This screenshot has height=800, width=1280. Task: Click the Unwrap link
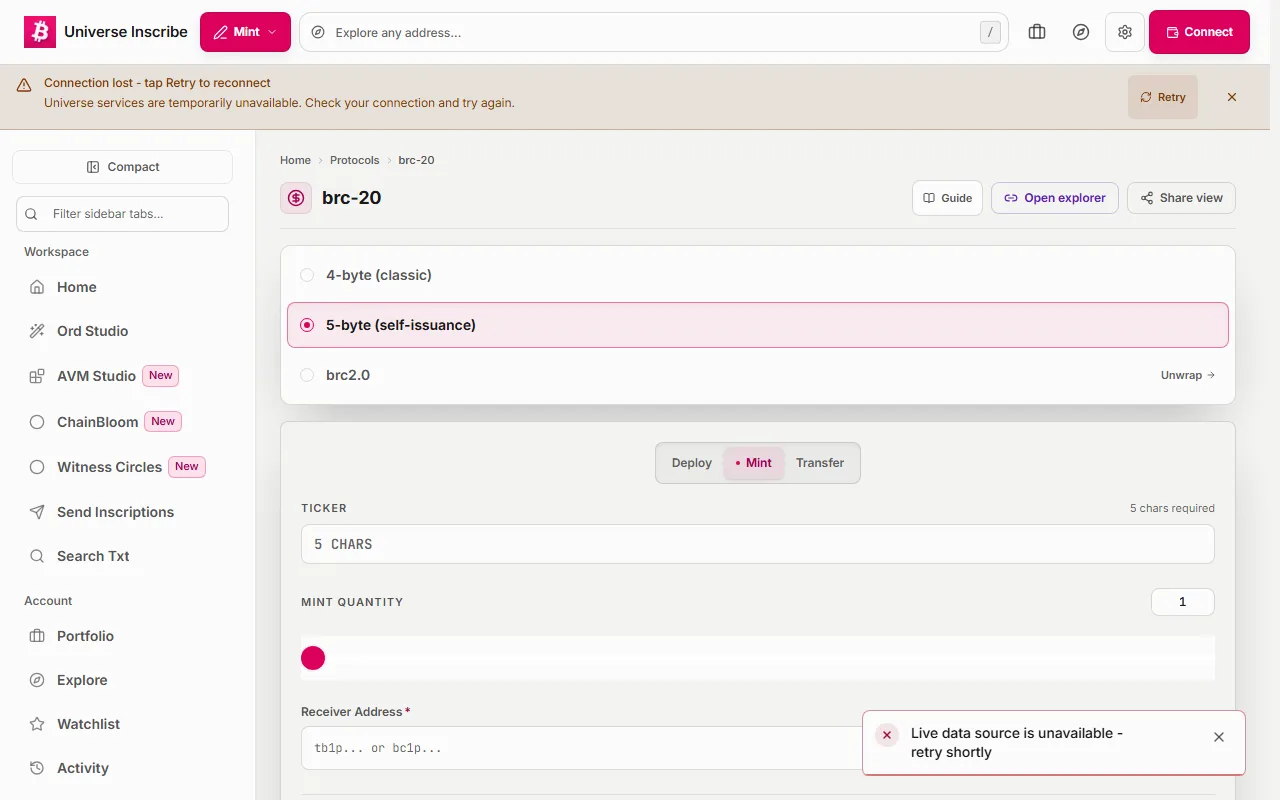coord(1188,375)
